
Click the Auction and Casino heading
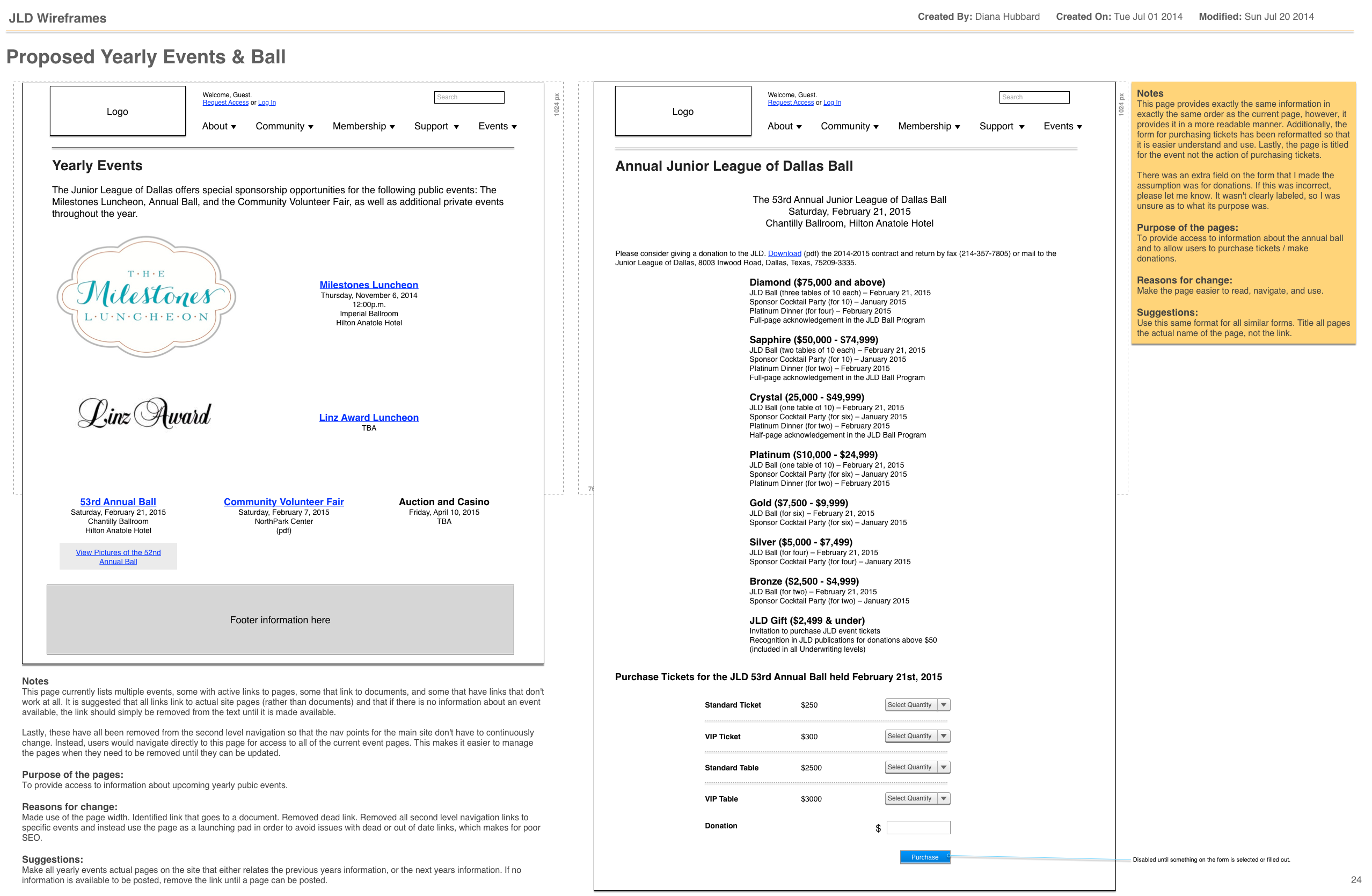point(444,502)
